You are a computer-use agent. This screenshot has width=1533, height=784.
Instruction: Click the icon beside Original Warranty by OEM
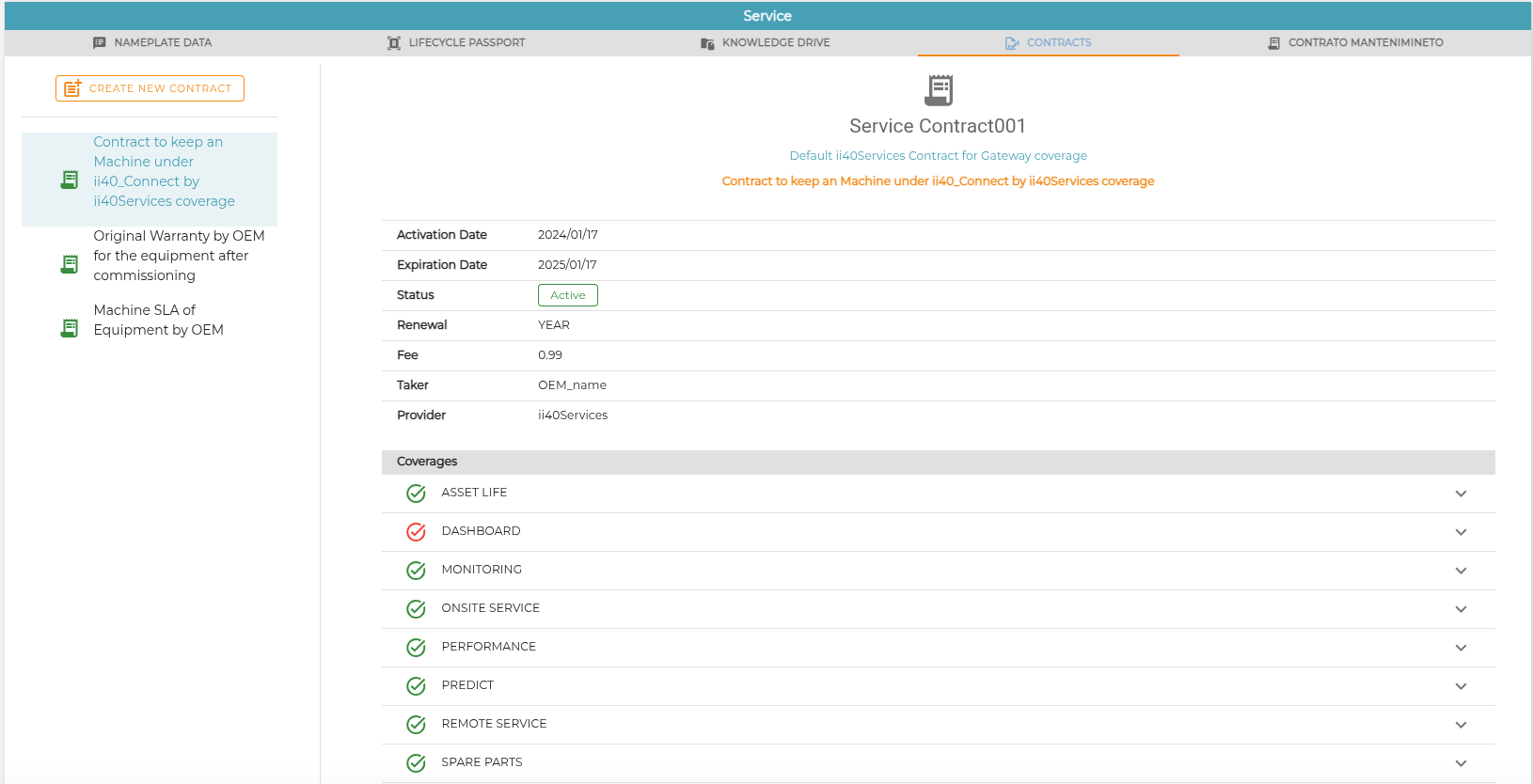pos(70,264)
